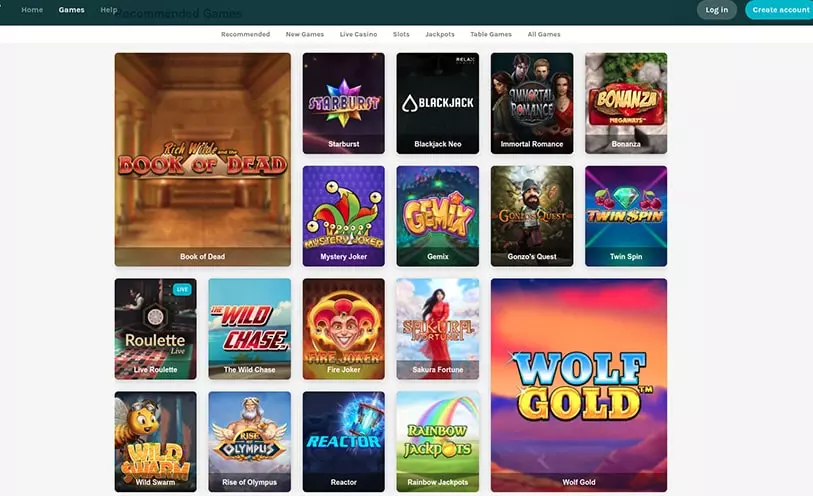Play the Fire Joker slot

coord(344,329)
